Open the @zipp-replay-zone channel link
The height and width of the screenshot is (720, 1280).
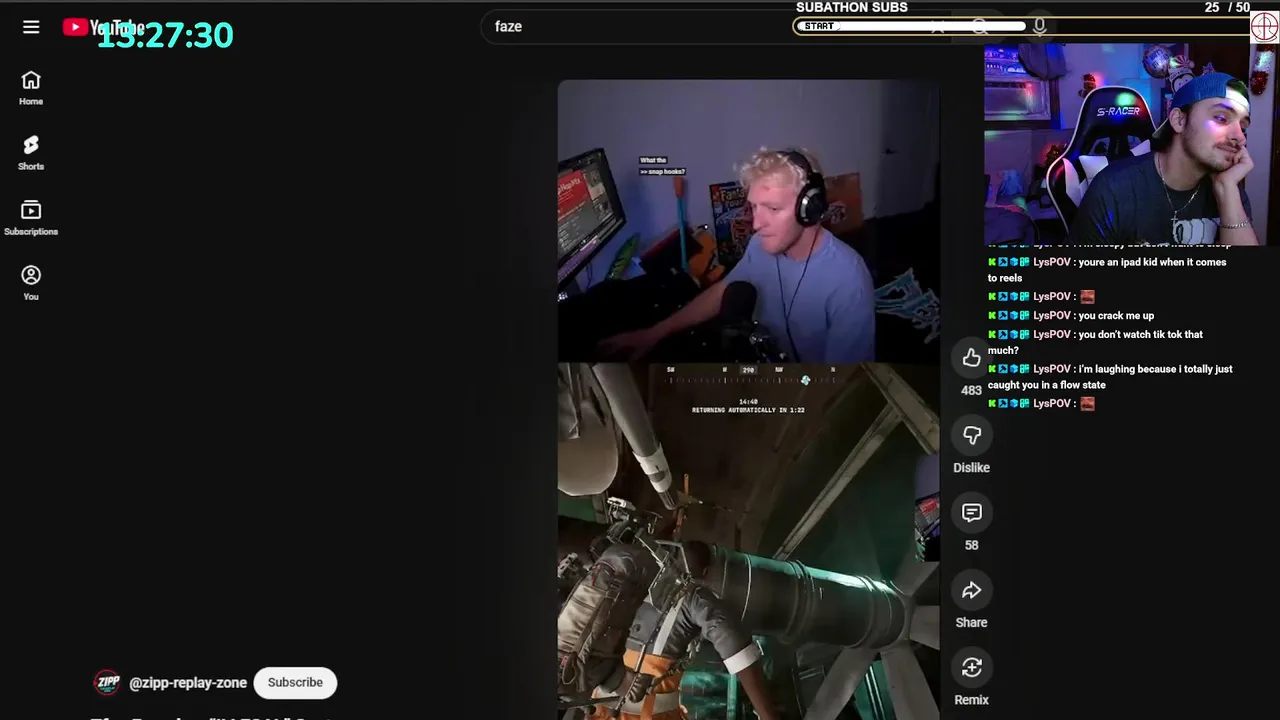(x=188, y=683)
